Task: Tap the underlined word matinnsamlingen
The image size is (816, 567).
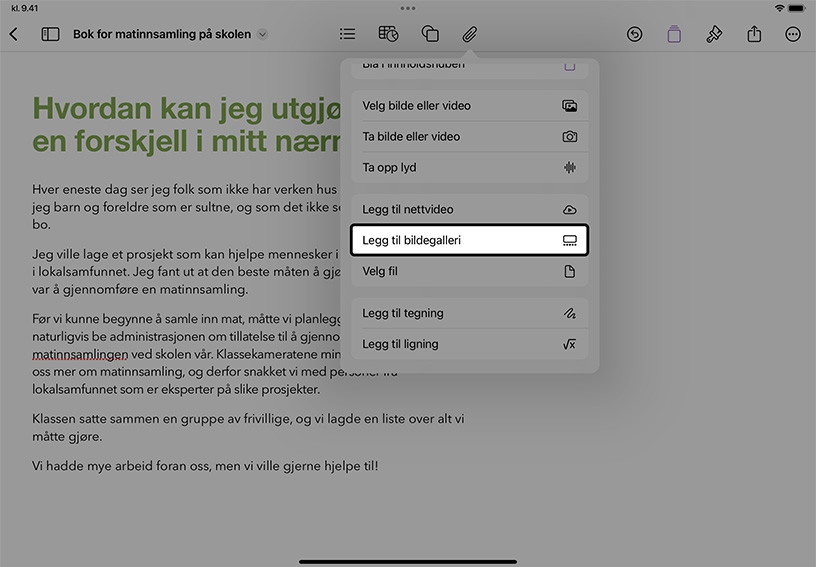Action: 80,354
